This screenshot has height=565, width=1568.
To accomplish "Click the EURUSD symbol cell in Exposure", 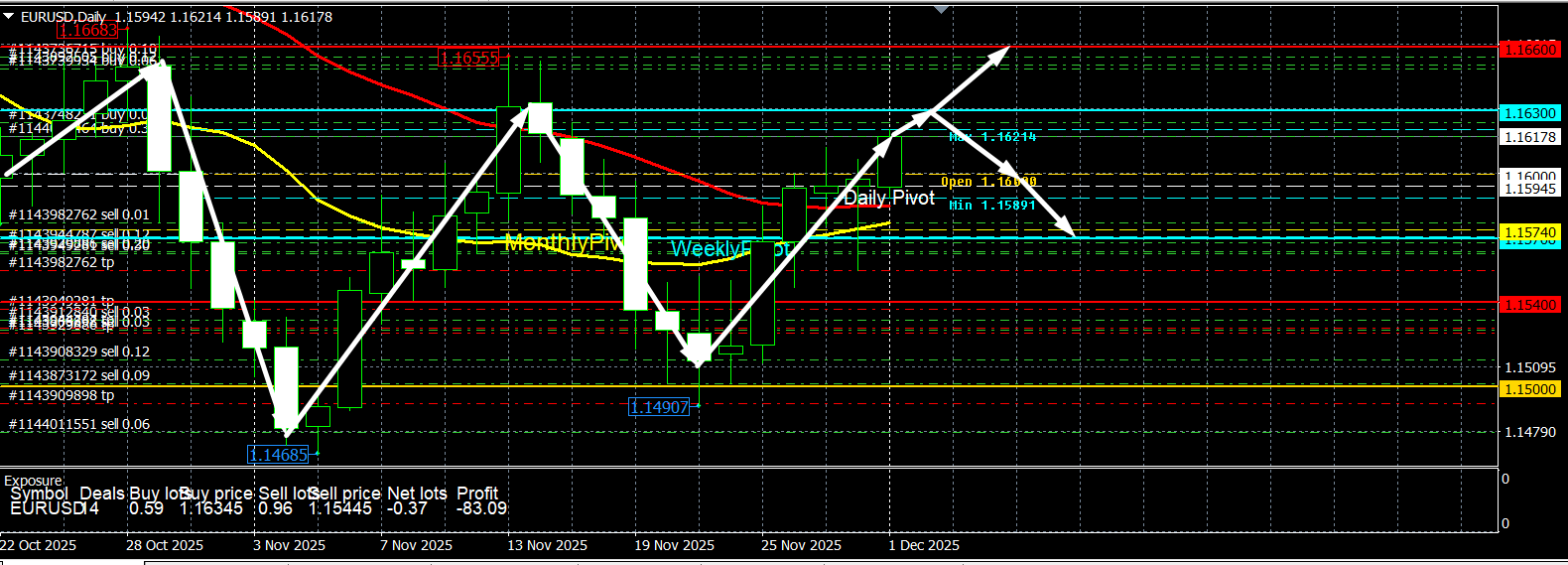I will click(49, 508).
